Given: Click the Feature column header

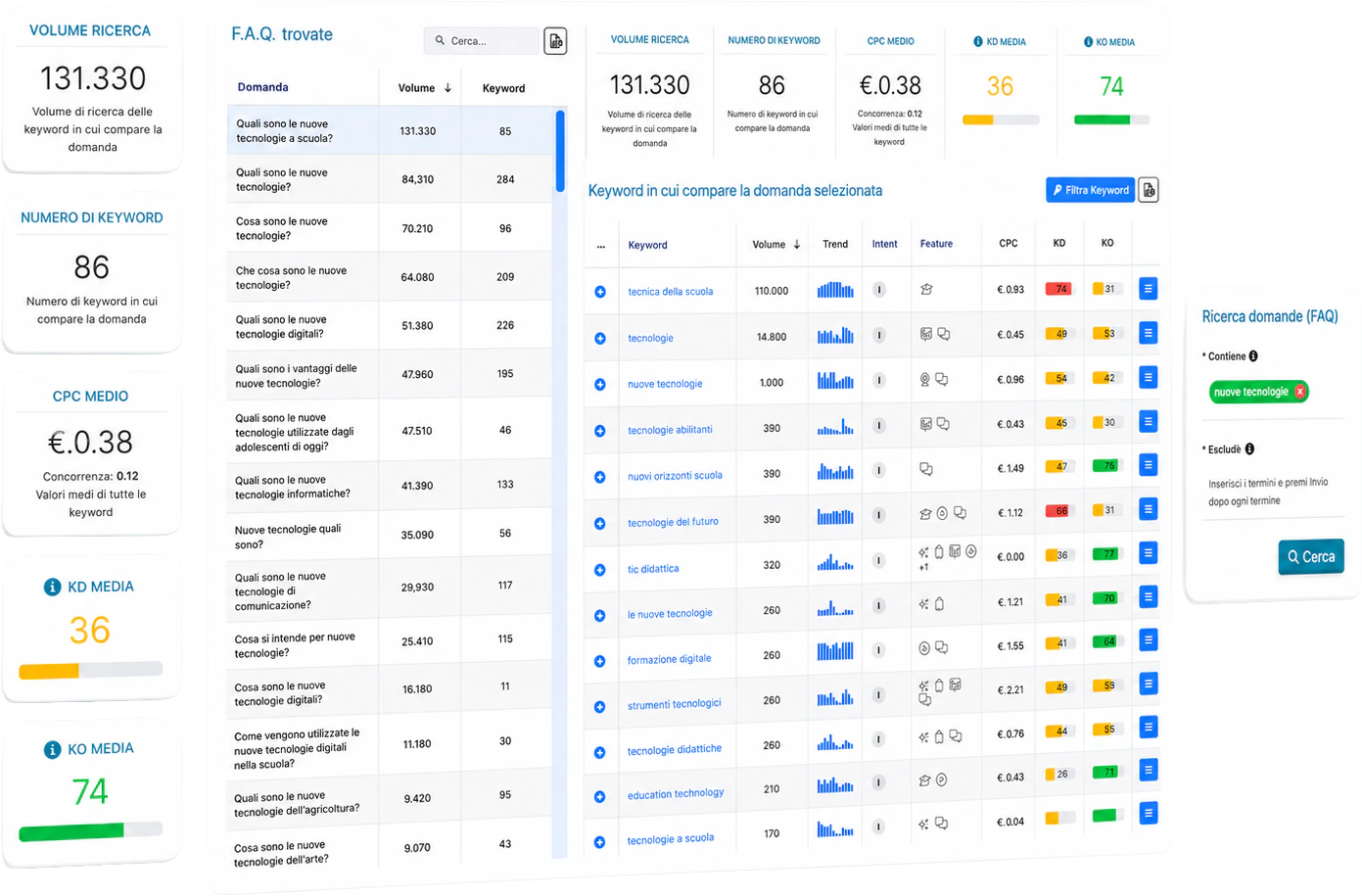Looking at the screenshot, I should pyautogui.click(x=936, y=244).
